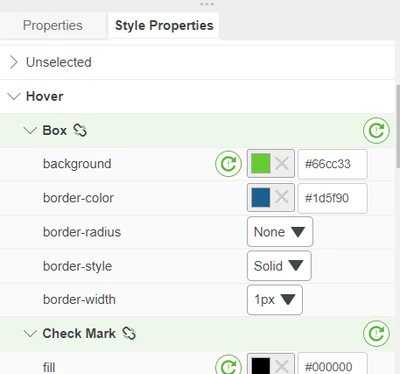Viewport: 400px width, 374px height.
Task: Collapse the Hover section
Action: 14,96
